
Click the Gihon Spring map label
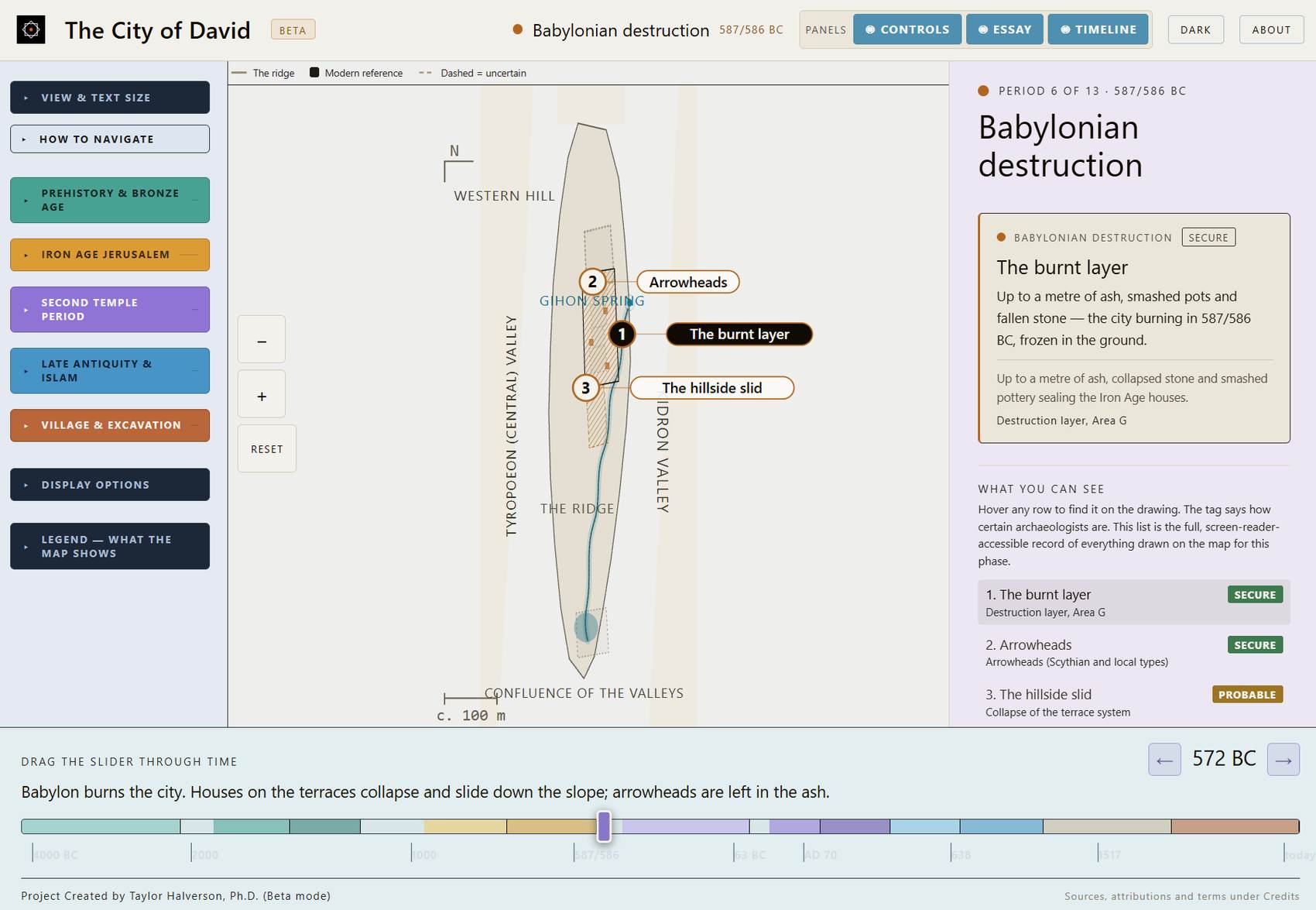592,301
